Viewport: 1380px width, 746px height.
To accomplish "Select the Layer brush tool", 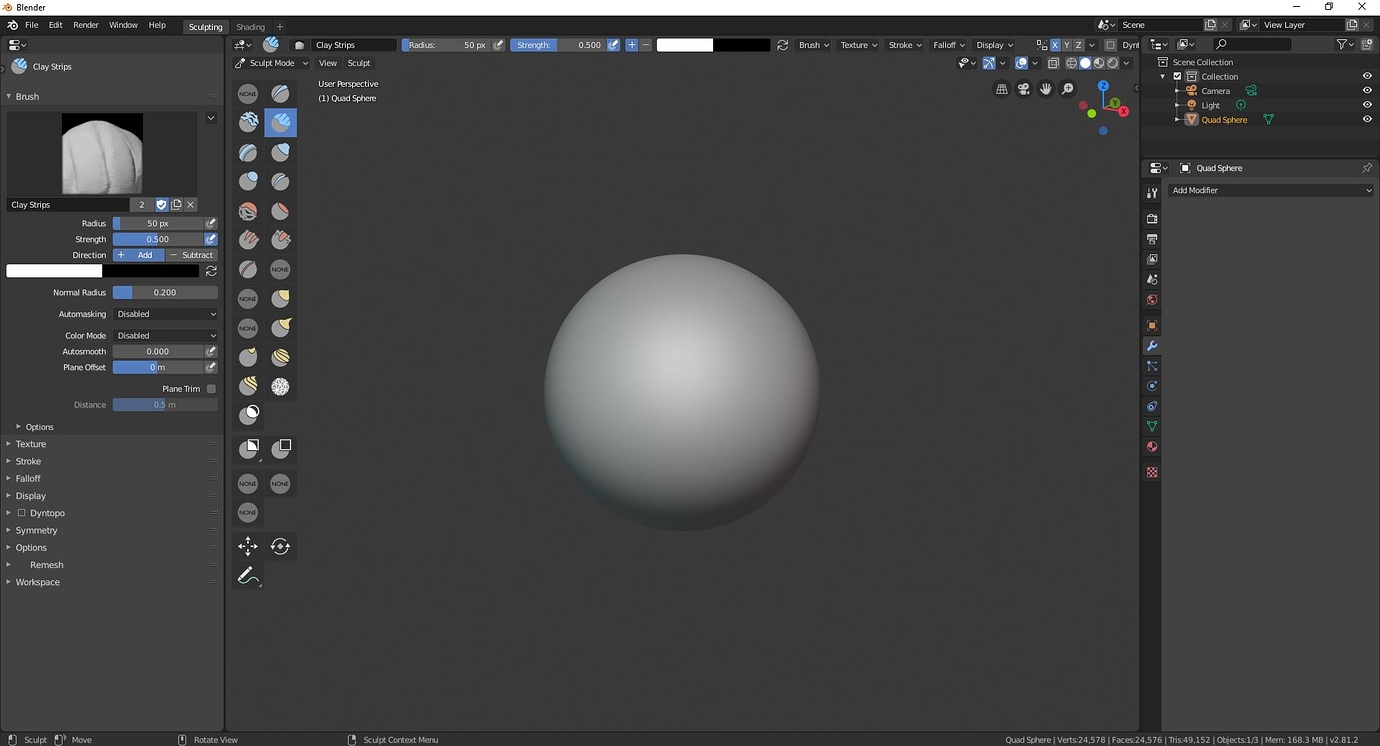I will click(248, 152).
